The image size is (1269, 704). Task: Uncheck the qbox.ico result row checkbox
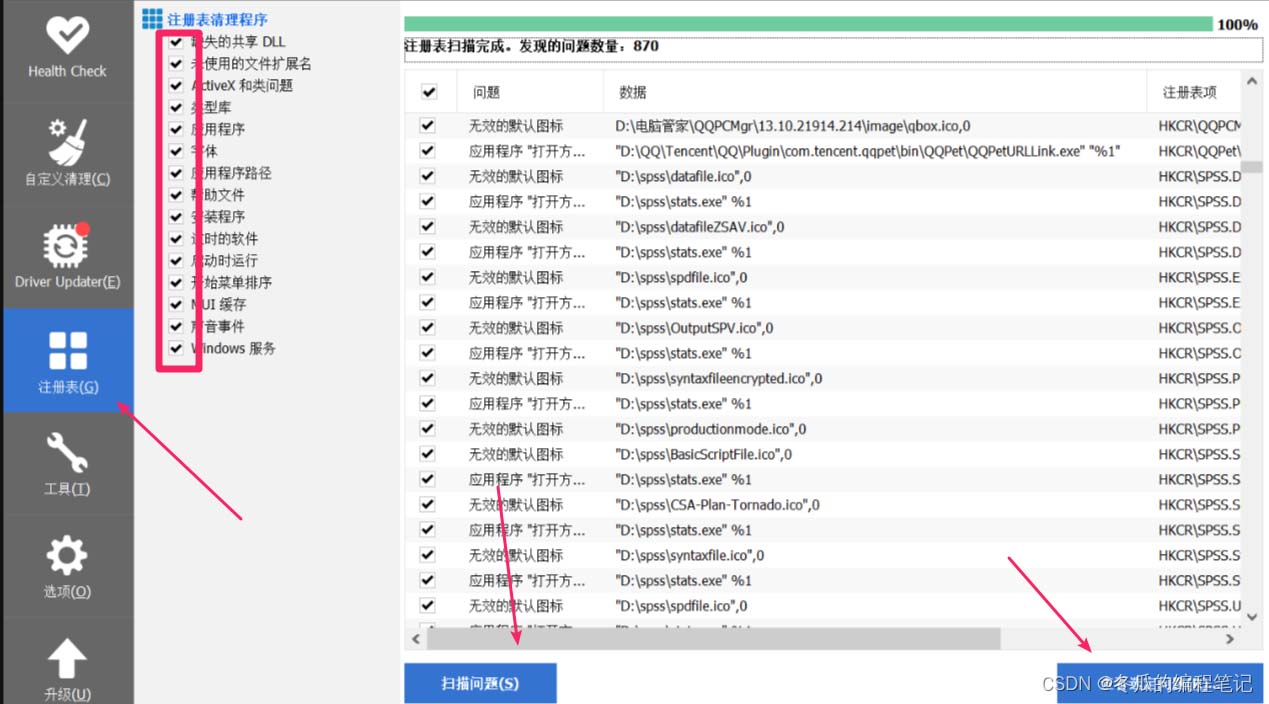pos(428,126)
